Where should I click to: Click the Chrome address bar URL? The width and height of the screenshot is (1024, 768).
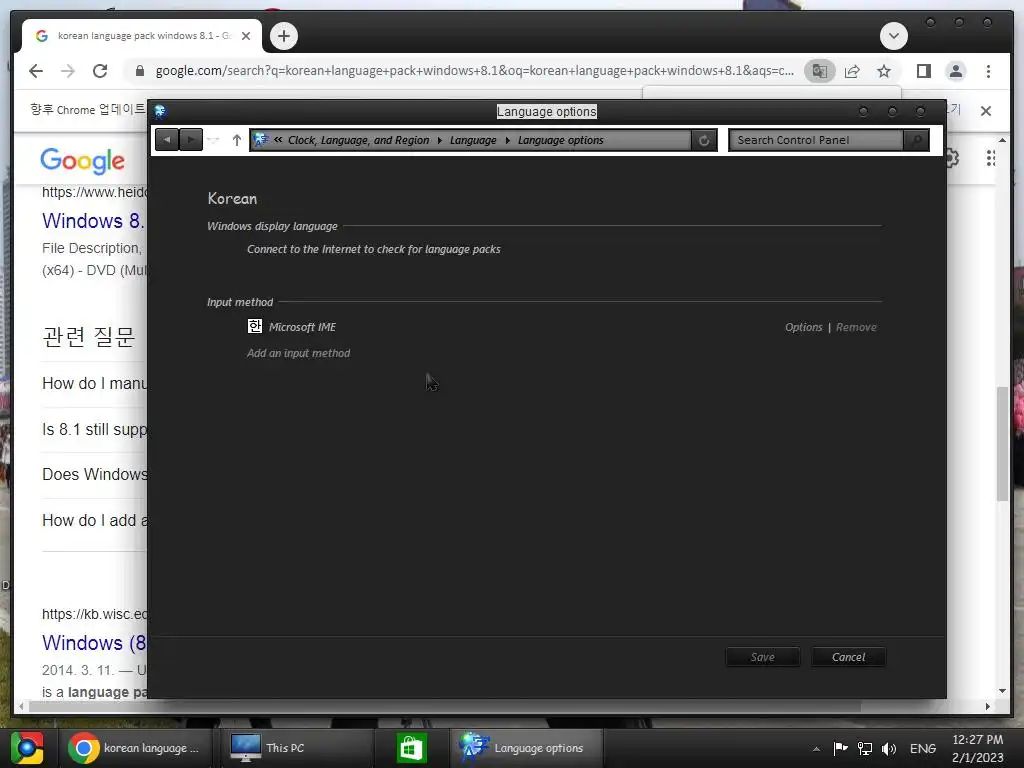(474, 71)
